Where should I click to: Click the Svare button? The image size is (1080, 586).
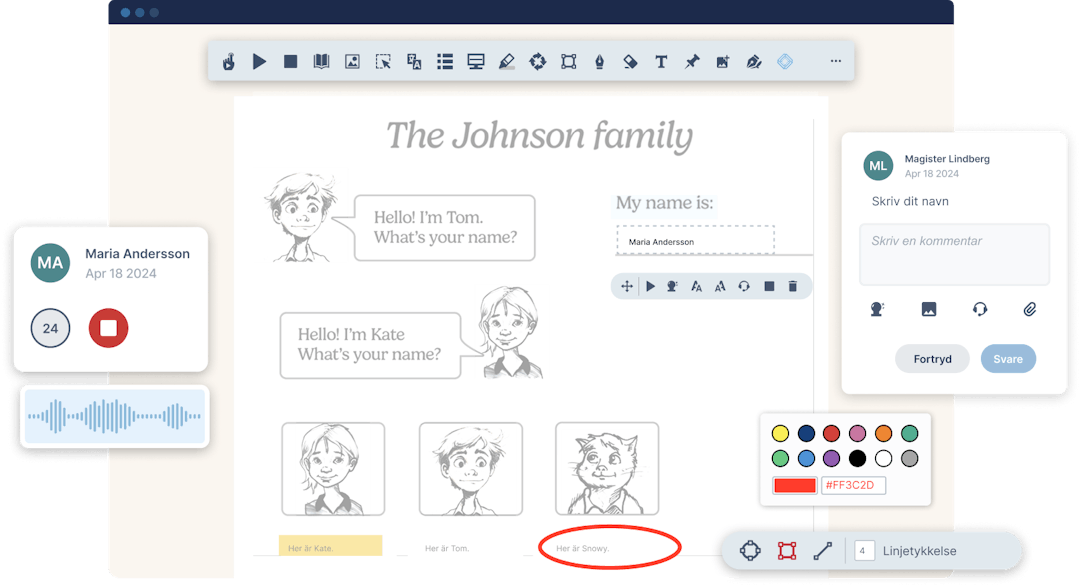coord(1008,358)
